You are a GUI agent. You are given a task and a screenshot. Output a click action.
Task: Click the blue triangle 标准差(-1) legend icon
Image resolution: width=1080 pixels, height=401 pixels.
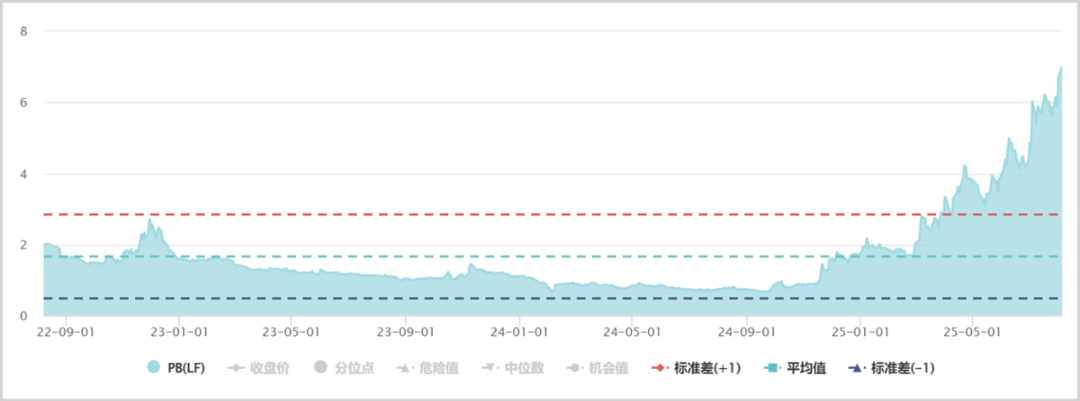[857, 368]
